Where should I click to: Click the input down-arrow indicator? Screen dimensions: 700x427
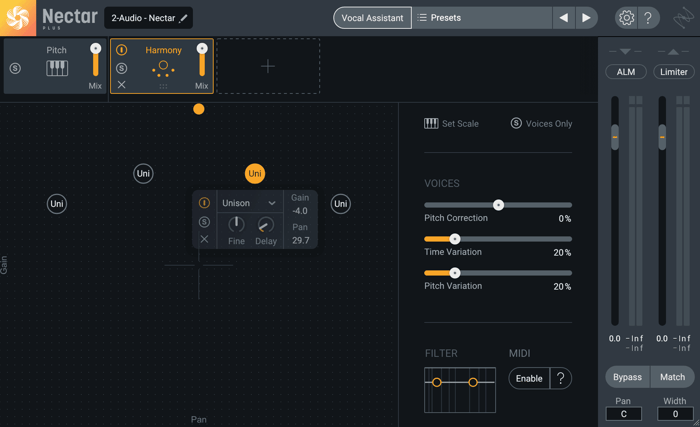pos(625,51)
